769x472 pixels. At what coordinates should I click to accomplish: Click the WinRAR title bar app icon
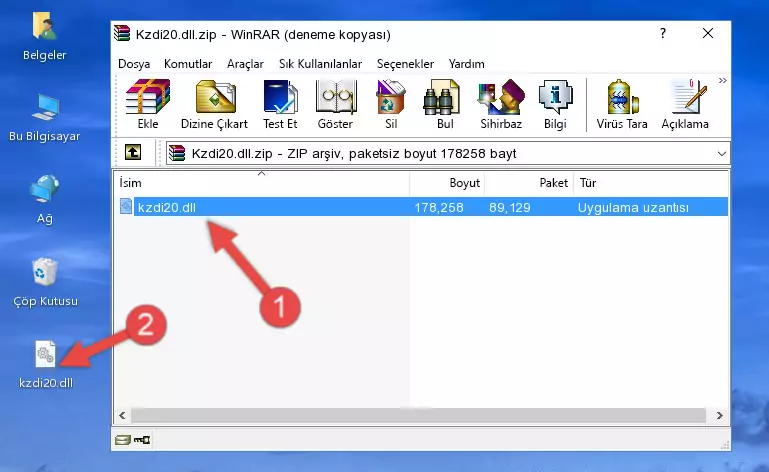122,34
